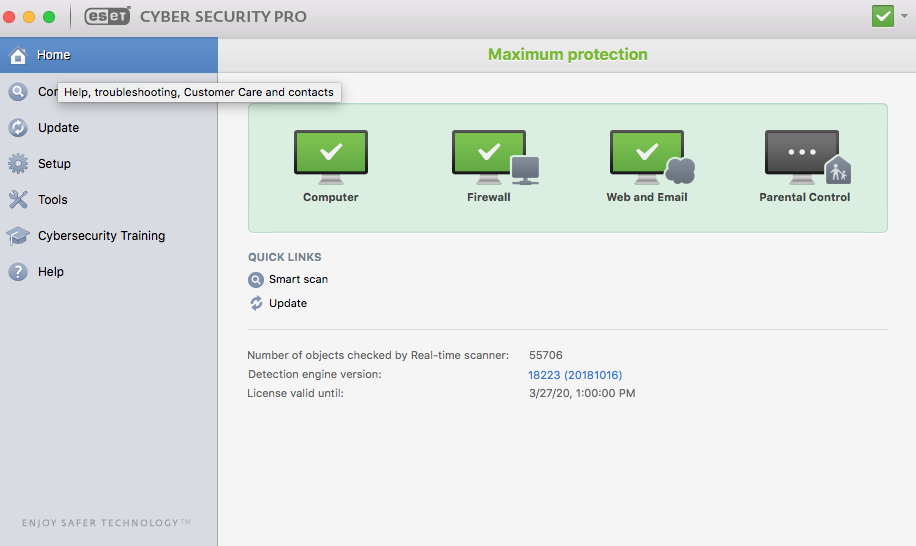Click the magnifier icon beside Smart scan

pos(256,280)
